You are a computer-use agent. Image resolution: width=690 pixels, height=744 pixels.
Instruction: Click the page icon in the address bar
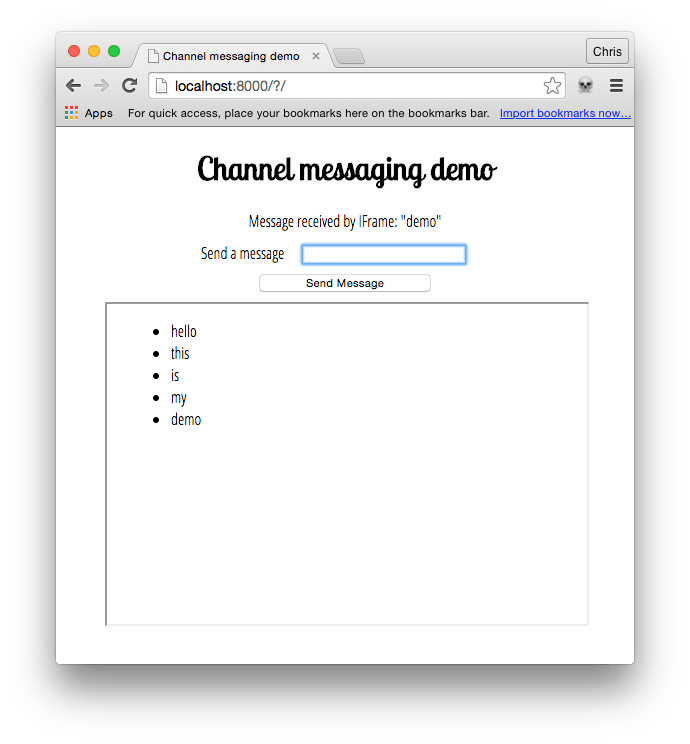point(162,86)
